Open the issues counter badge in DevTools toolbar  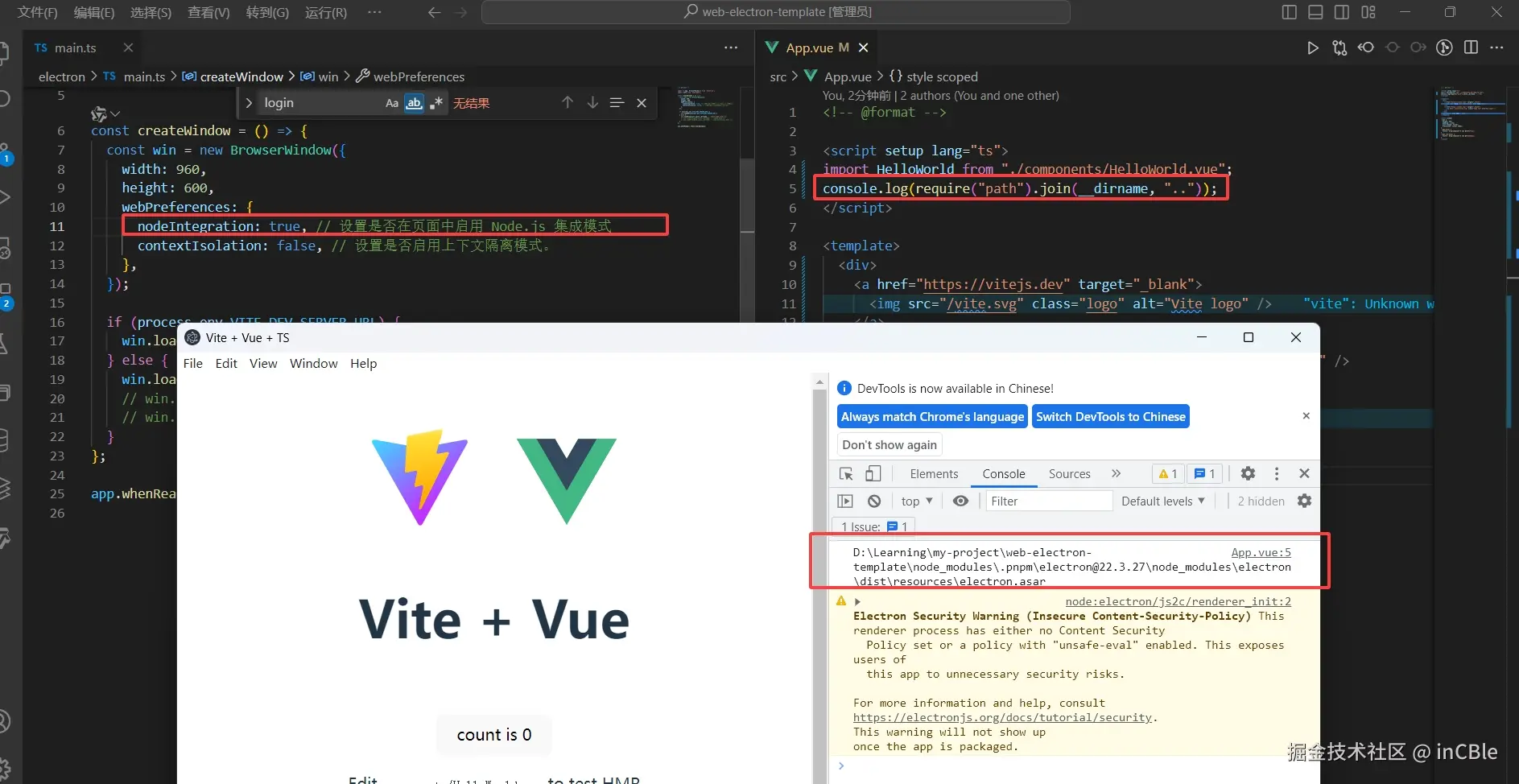(x=1205, y=474)
